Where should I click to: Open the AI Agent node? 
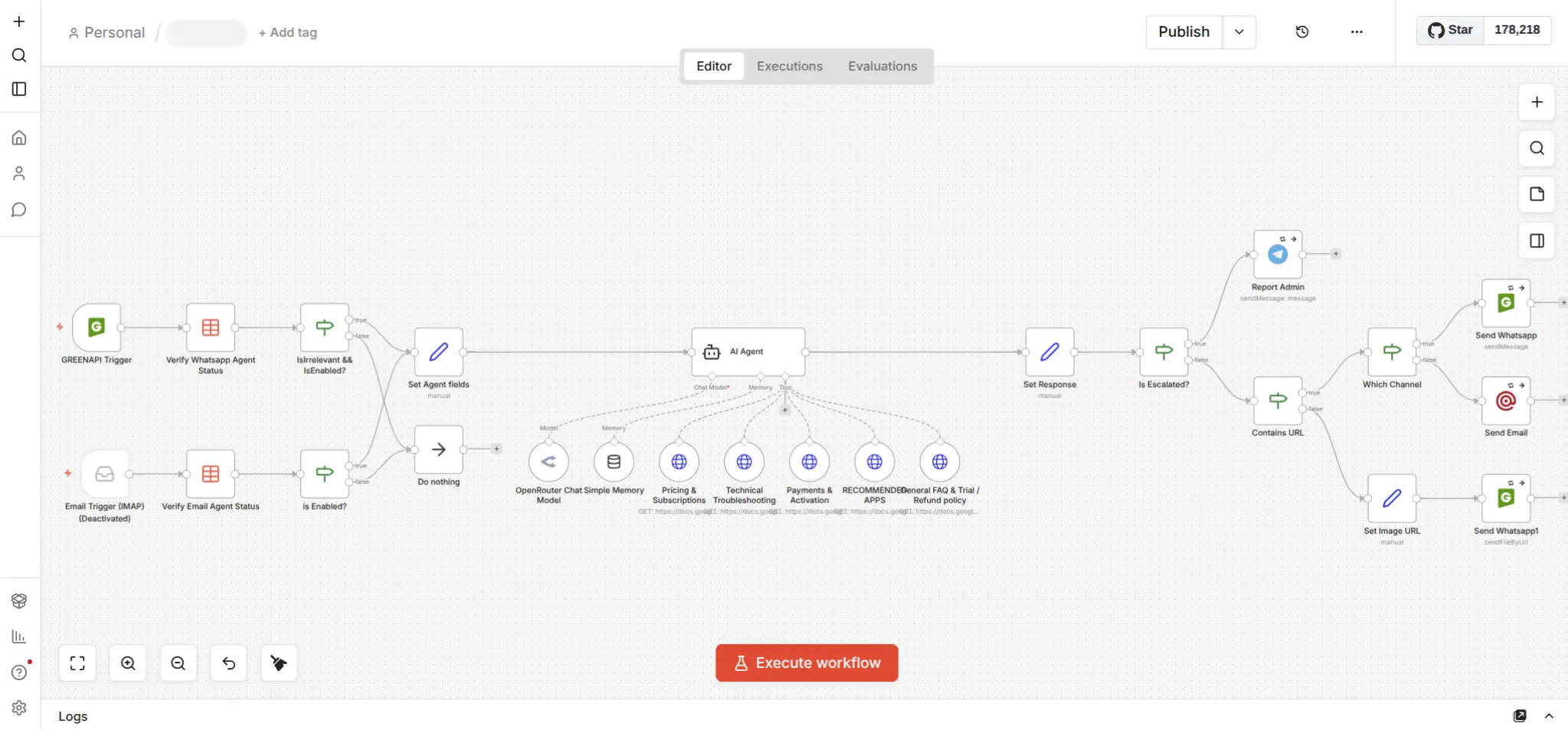click(748, 352)
